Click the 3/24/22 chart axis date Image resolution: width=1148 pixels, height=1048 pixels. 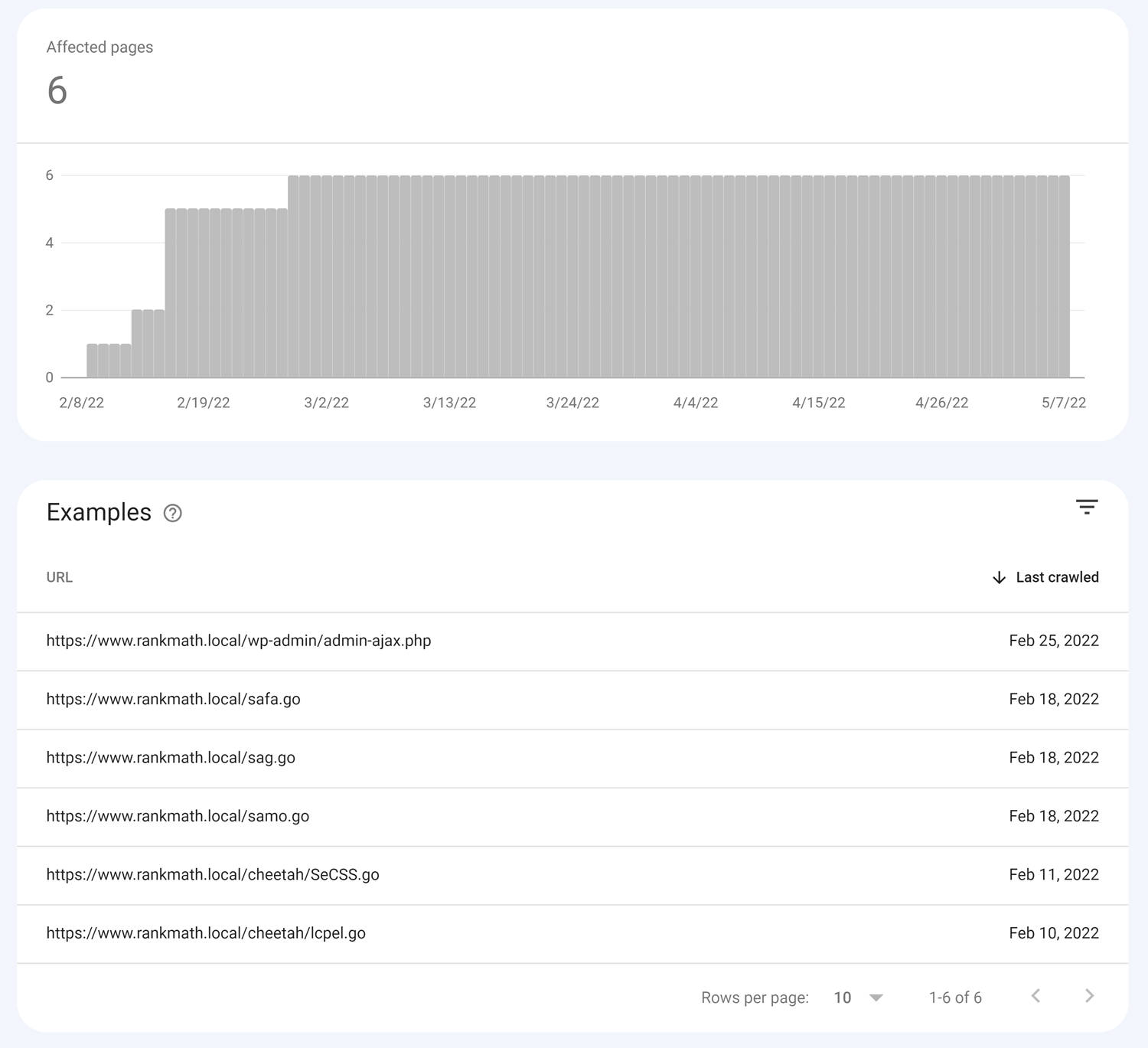click(x=572, y=403)
